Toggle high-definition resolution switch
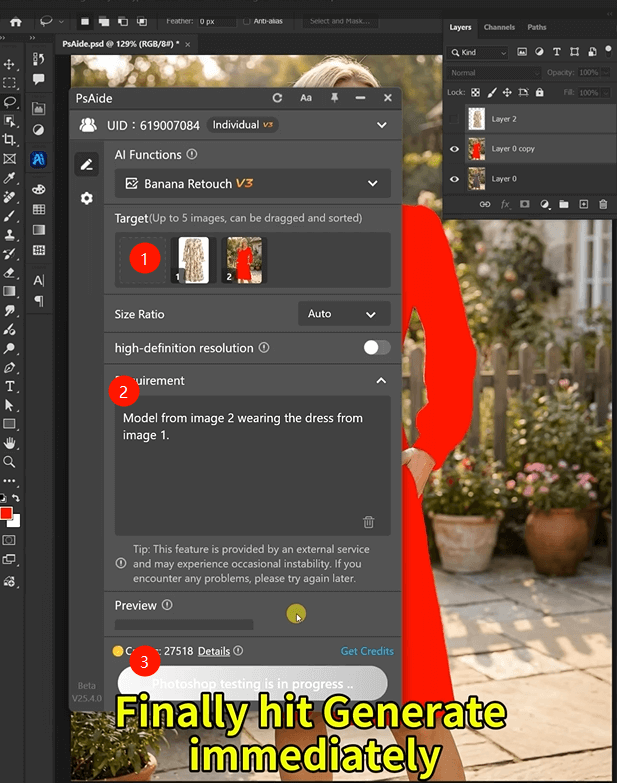617x783 pixels. (x=377, y=348)
